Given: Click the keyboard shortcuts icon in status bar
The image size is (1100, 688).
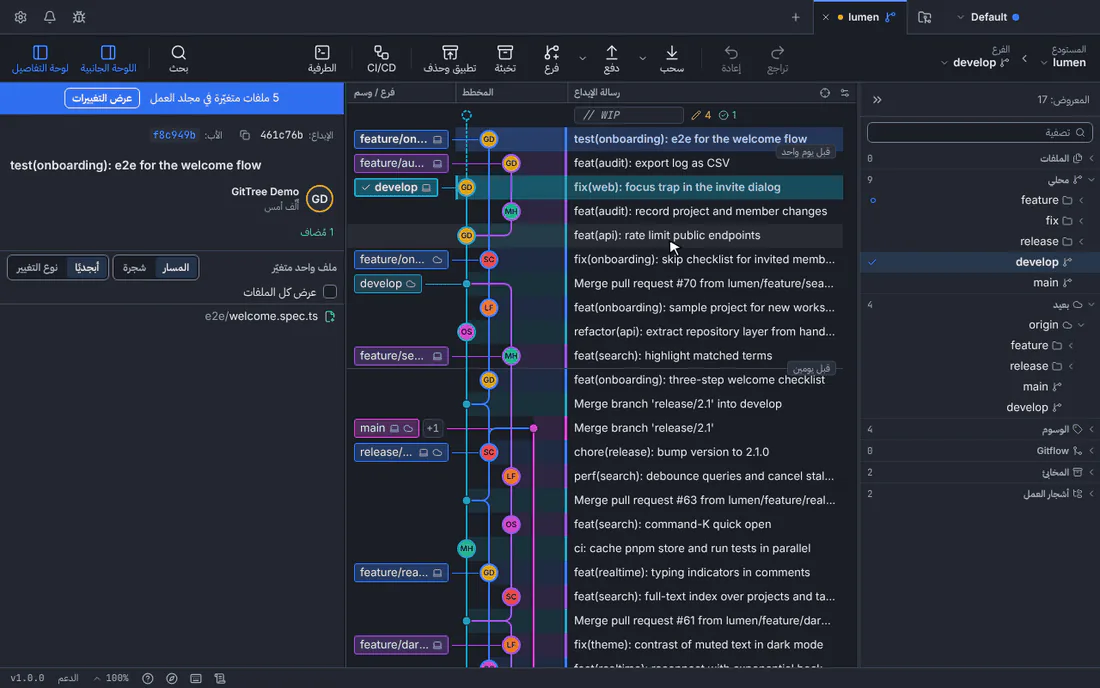Looking at the screenshot, I should click(x=196, y=678).
